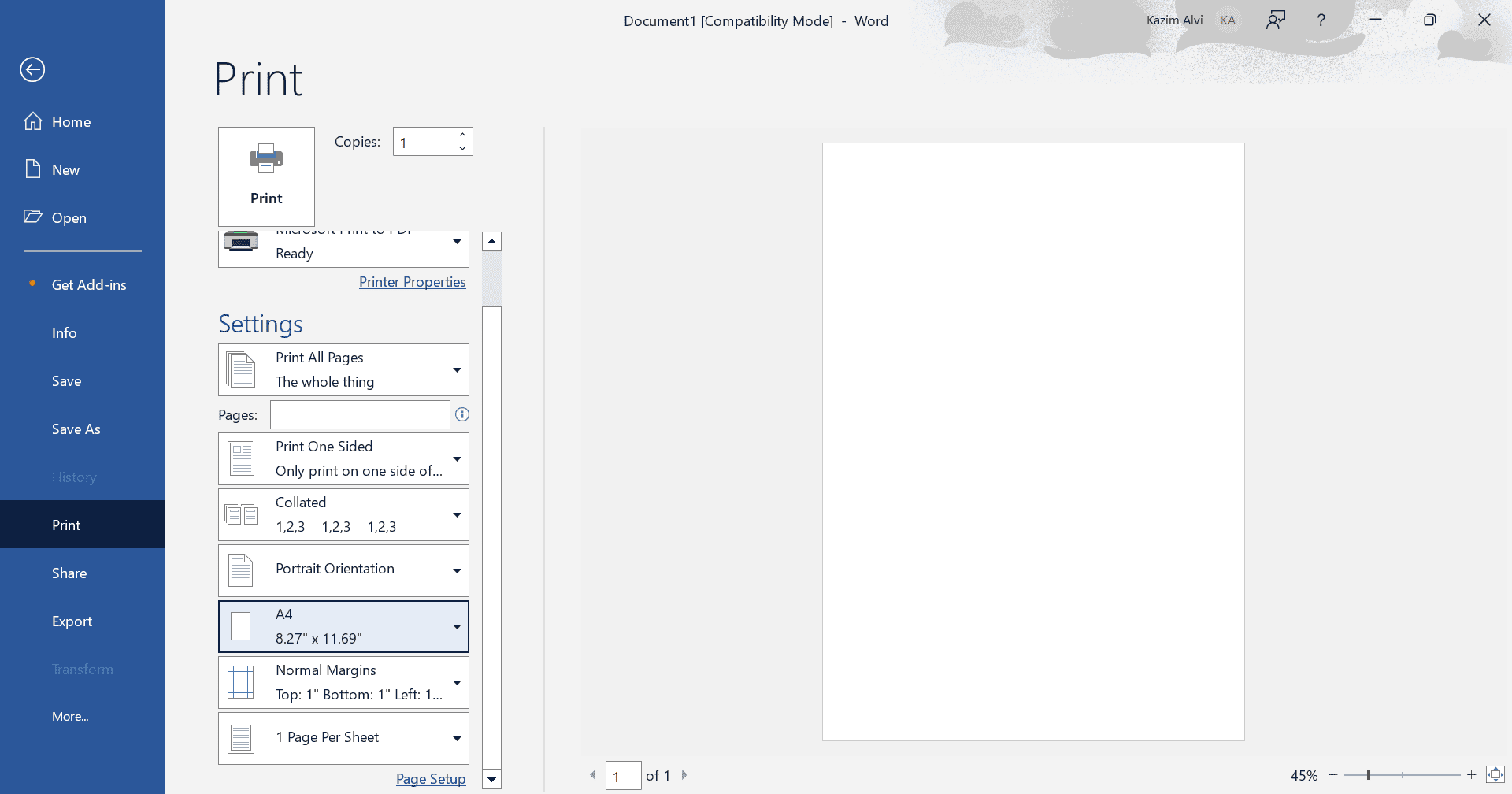Open the Export section
This screenshot has height=794, width=1512.
[x=83, y=621]
